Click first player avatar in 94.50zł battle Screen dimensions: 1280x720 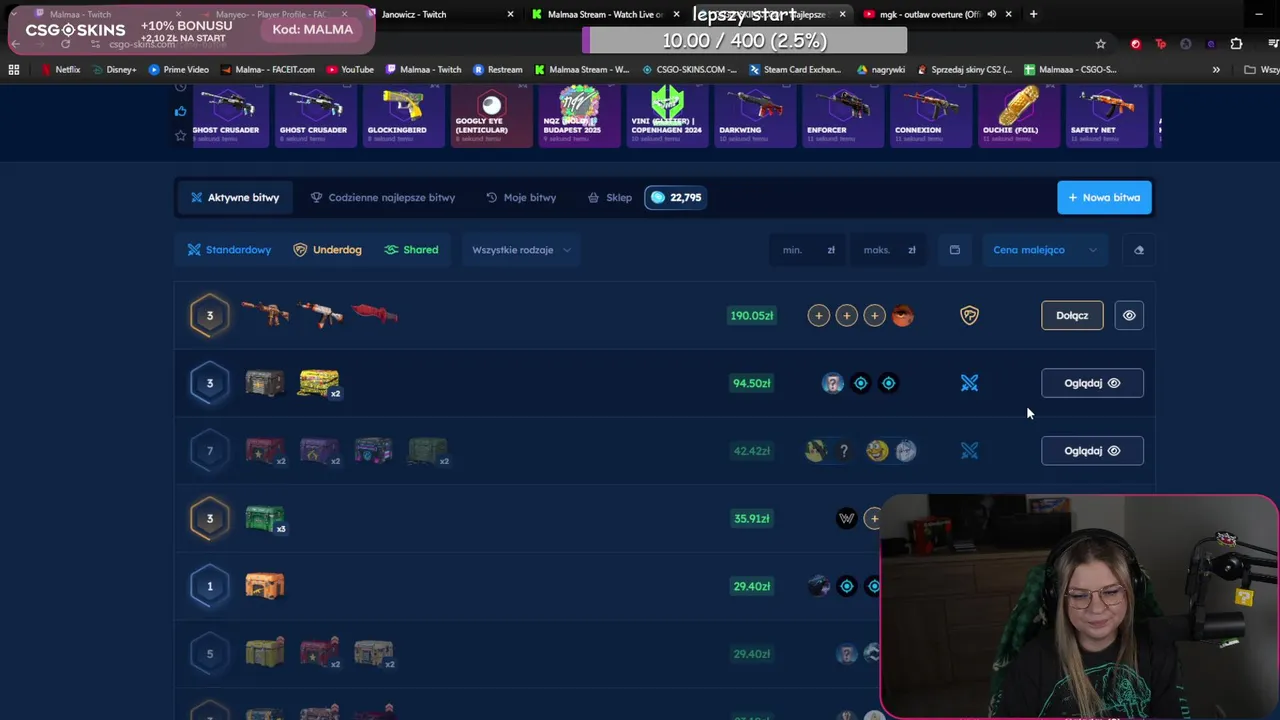pos(833,383)
